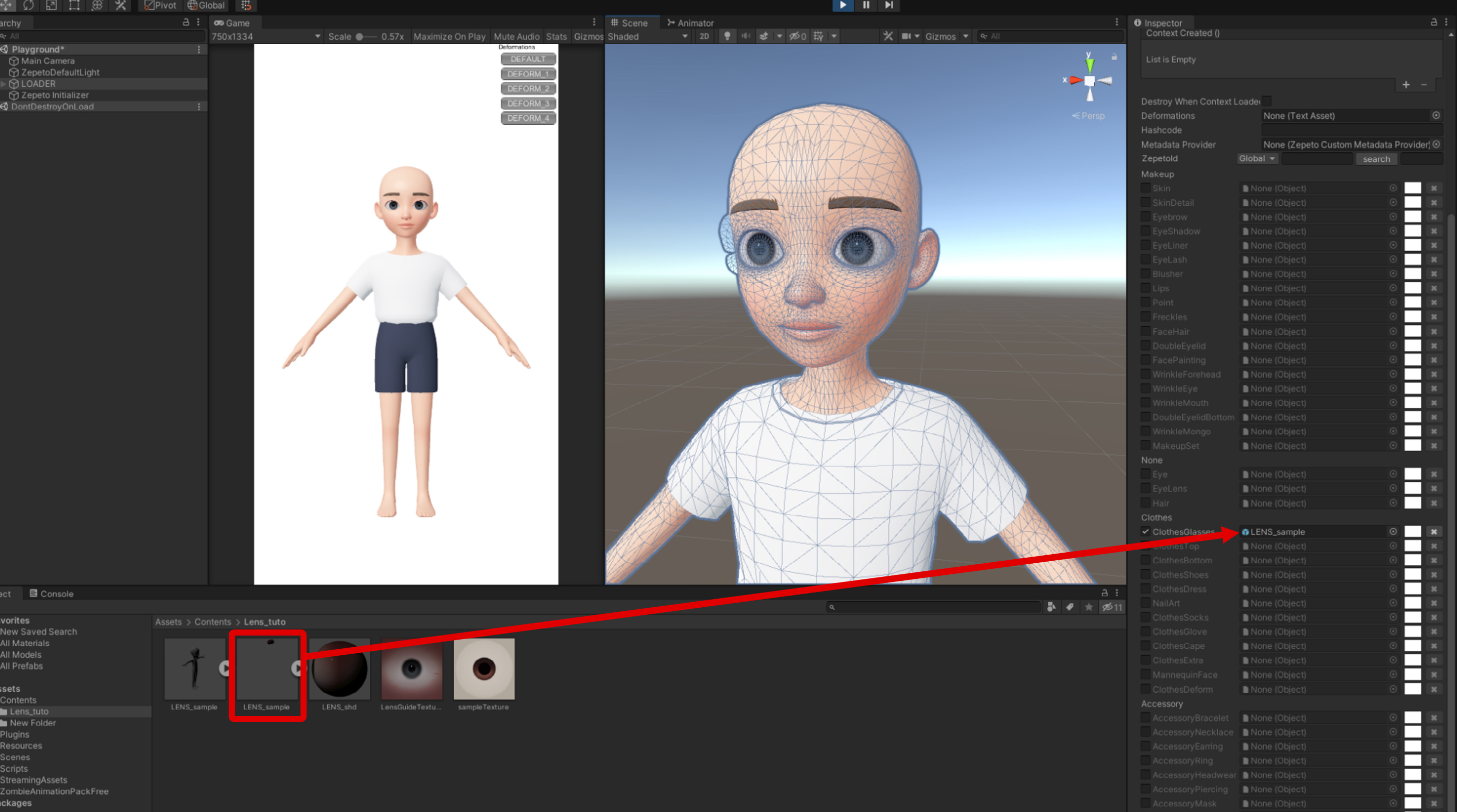Viewport: 1457px width, 812px height.
Task: Click the Game view Scale slider
Action: pos(360,36)
